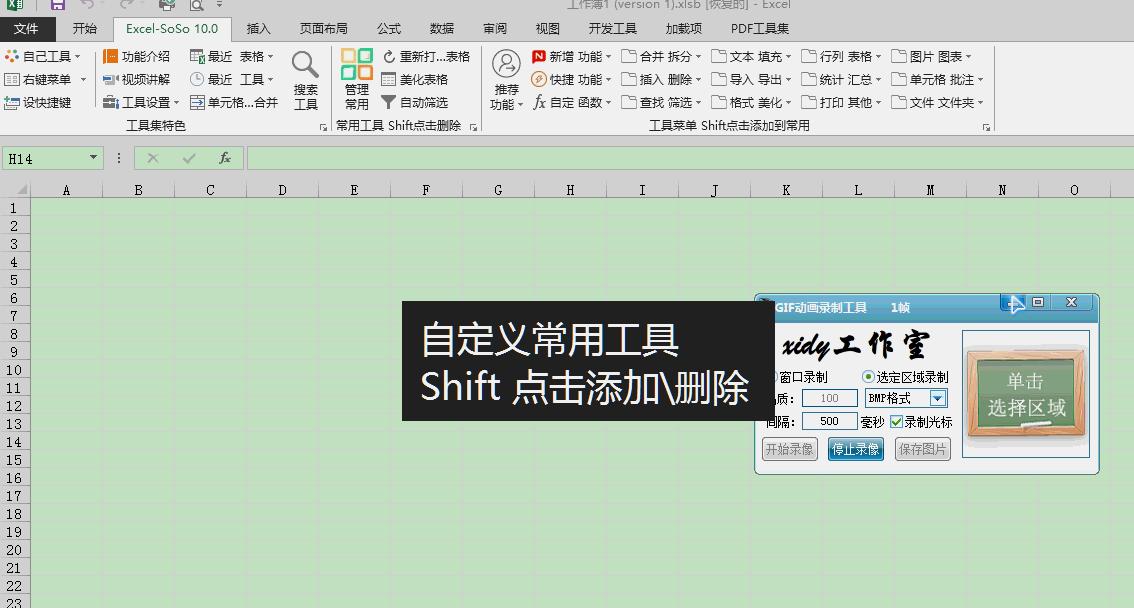This screenshot has height=608, width=1134.
Task: Open the 图片图表 dropdown
Action: coord(930,56)
